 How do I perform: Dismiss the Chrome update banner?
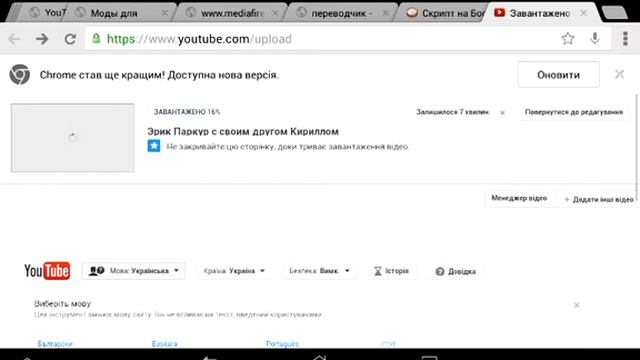coord(620,74)
